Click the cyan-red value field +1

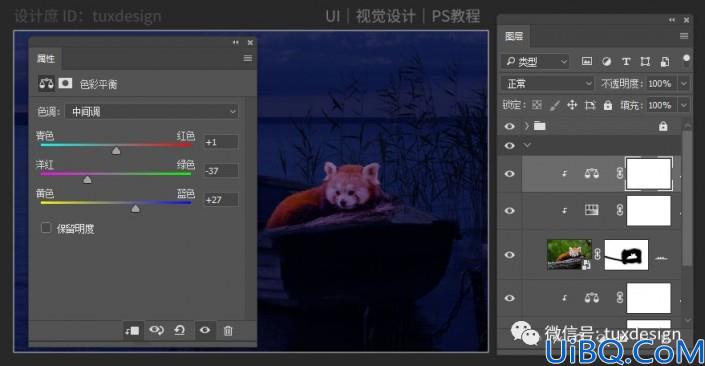[221, 142]
